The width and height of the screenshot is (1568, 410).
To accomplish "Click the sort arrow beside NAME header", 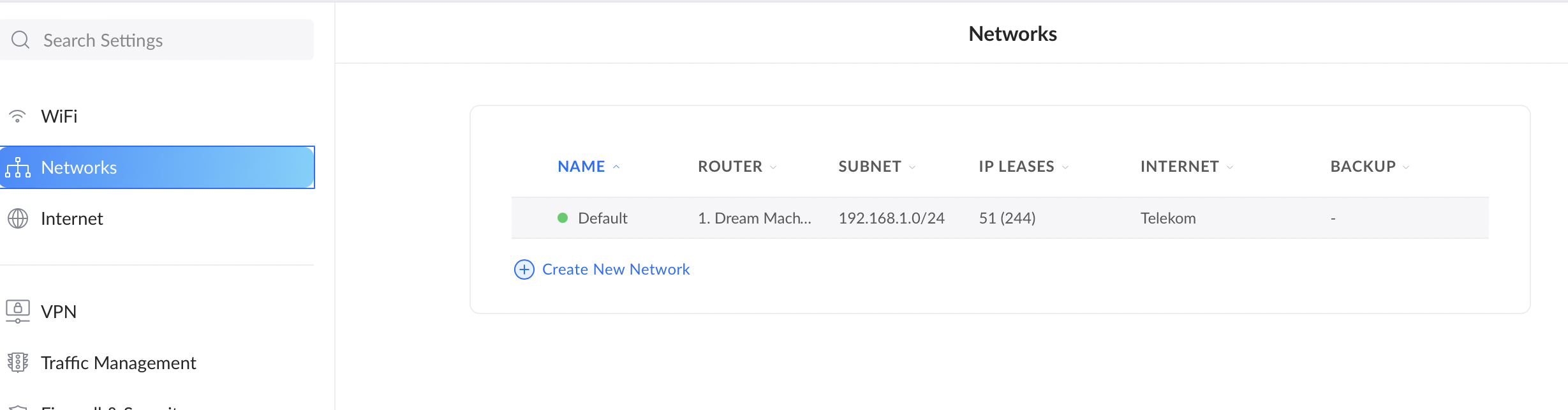I will (x=616, y=166).
